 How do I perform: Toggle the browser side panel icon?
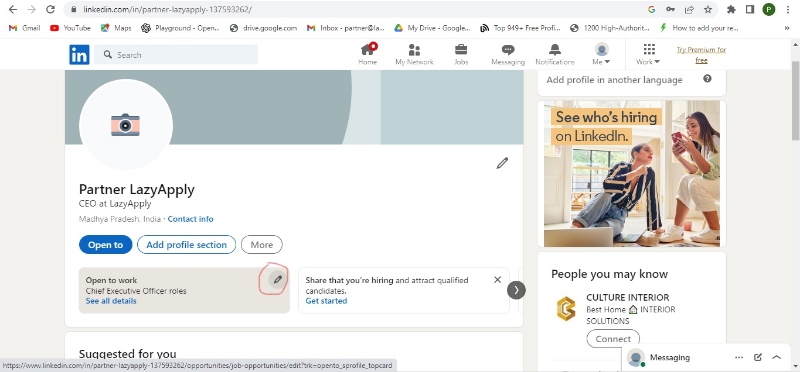(749, 9)
